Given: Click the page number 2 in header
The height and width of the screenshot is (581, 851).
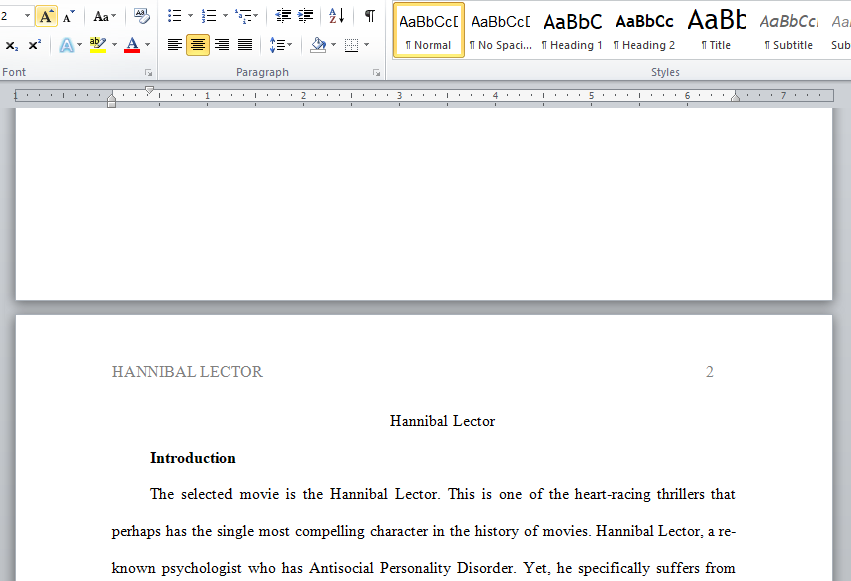Looking at the screenshot, I should coord(709,372).
